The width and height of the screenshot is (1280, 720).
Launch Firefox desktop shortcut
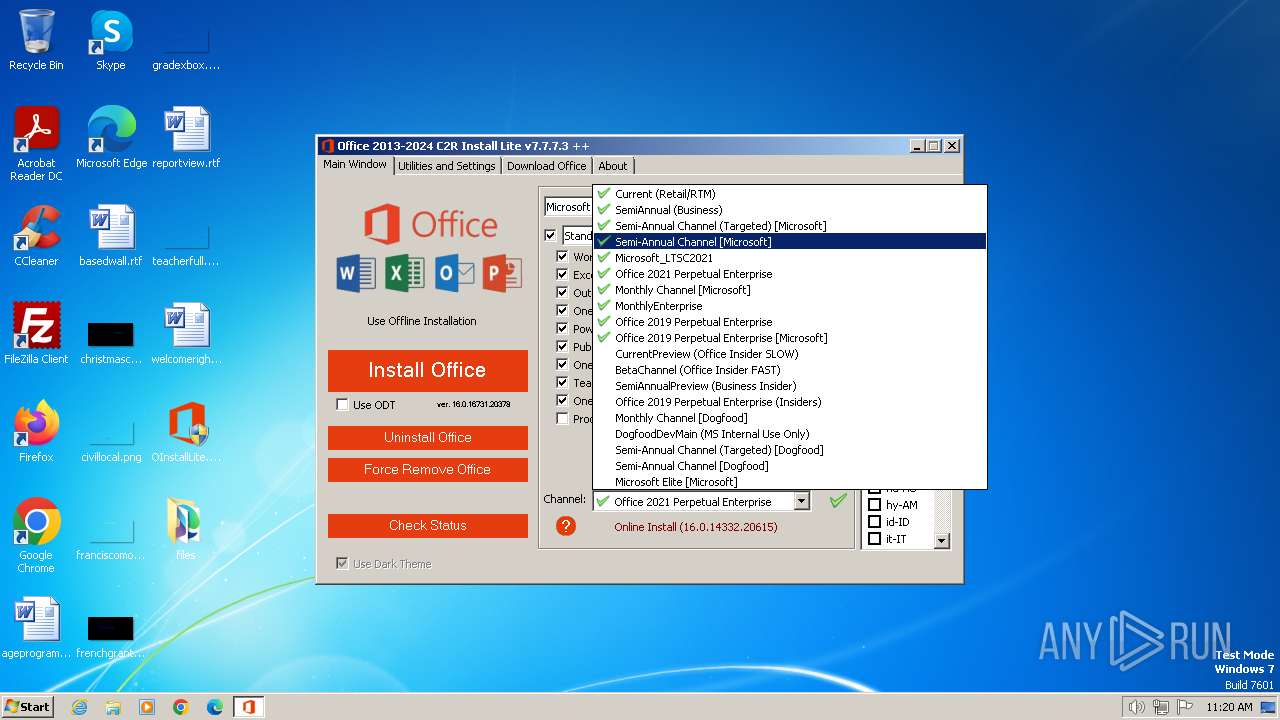pos(36,432)
